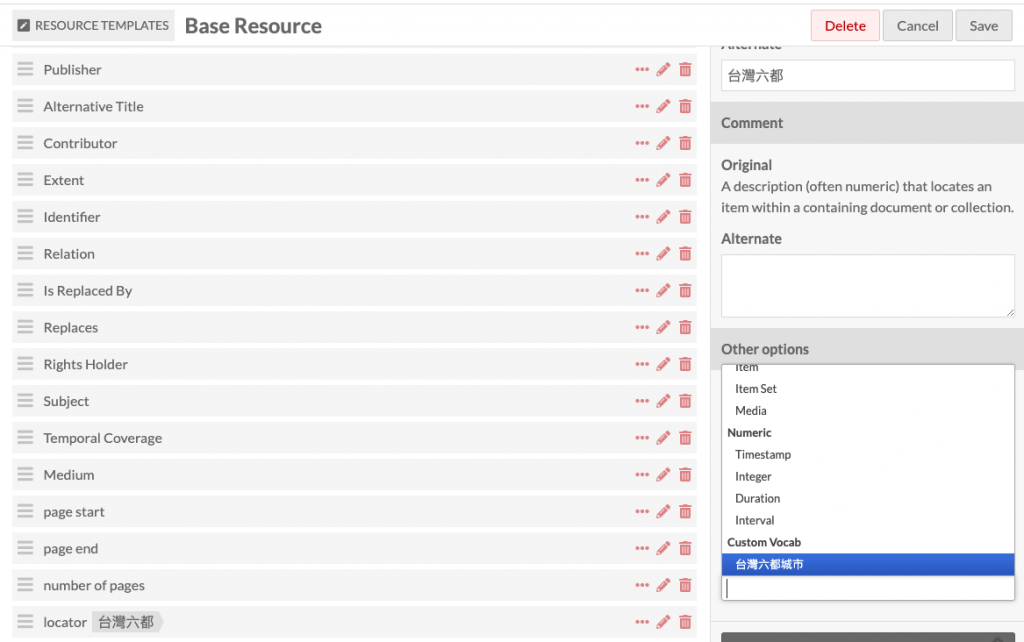
Task: Click the pencil icon for the locator row
Action: (x=663, y=622)
